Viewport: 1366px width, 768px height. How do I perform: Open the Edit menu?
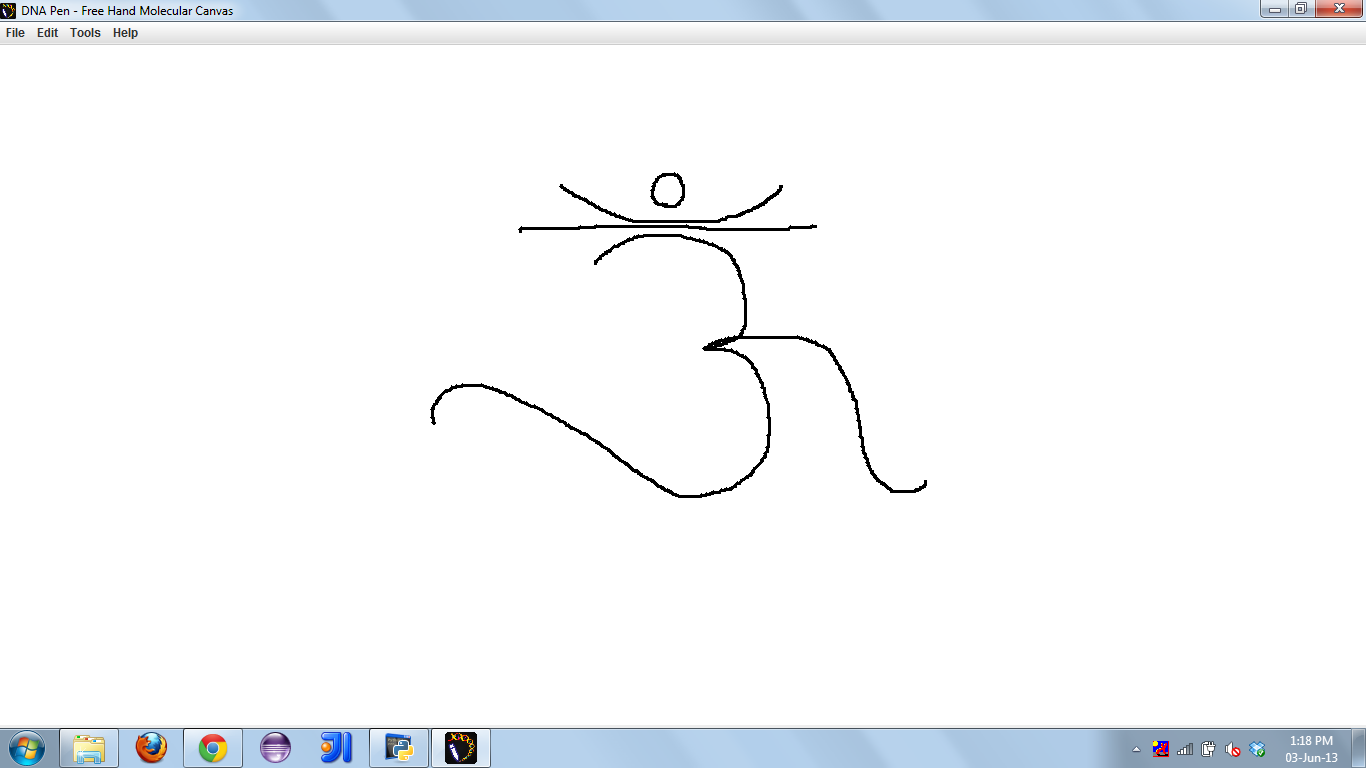(48, 33)
